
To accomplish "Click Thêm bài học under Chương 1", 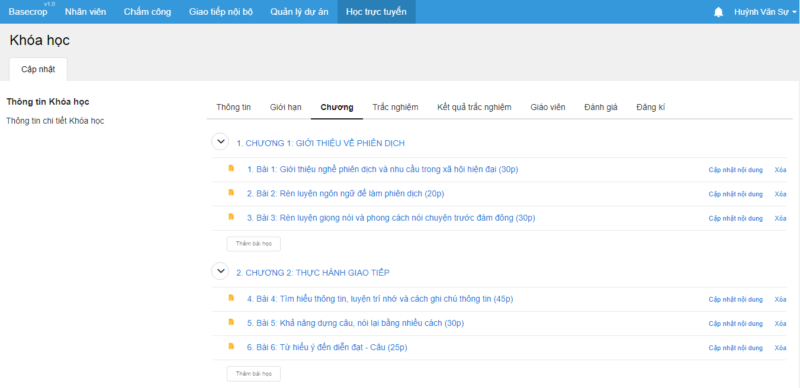I will [254, 244].
